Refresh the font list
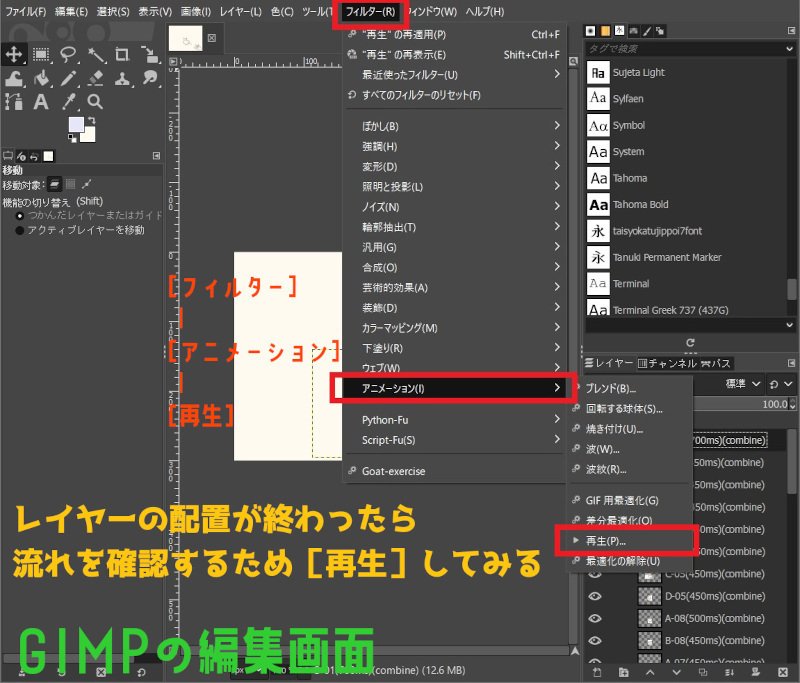This screenshot has width=800, height=683. click(690, 343)
